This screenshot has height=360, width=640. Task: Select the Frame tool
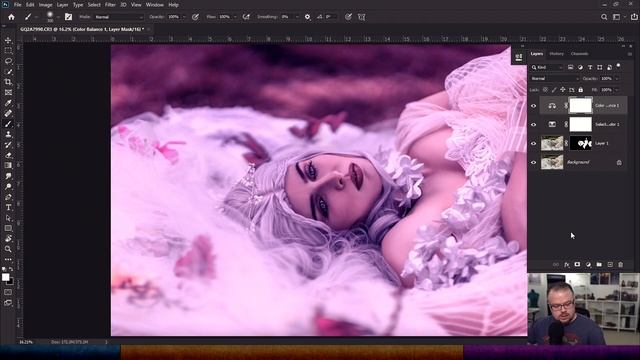(x=8, y=92)
